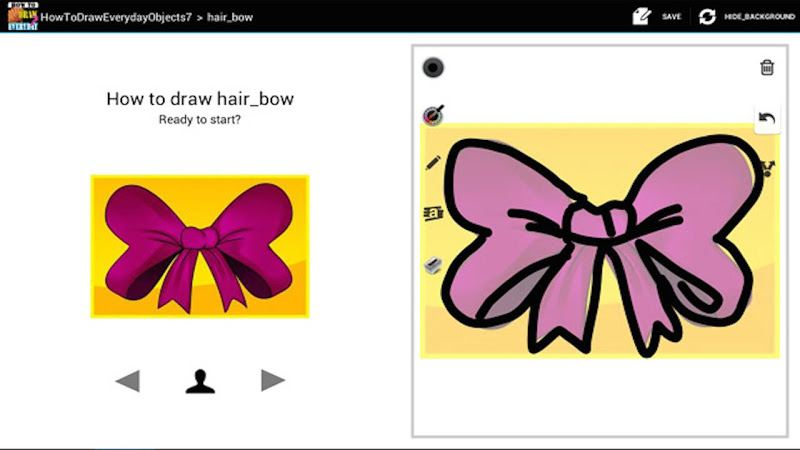Select the text tool icon

pyautogui.click(x=433, y=213)
